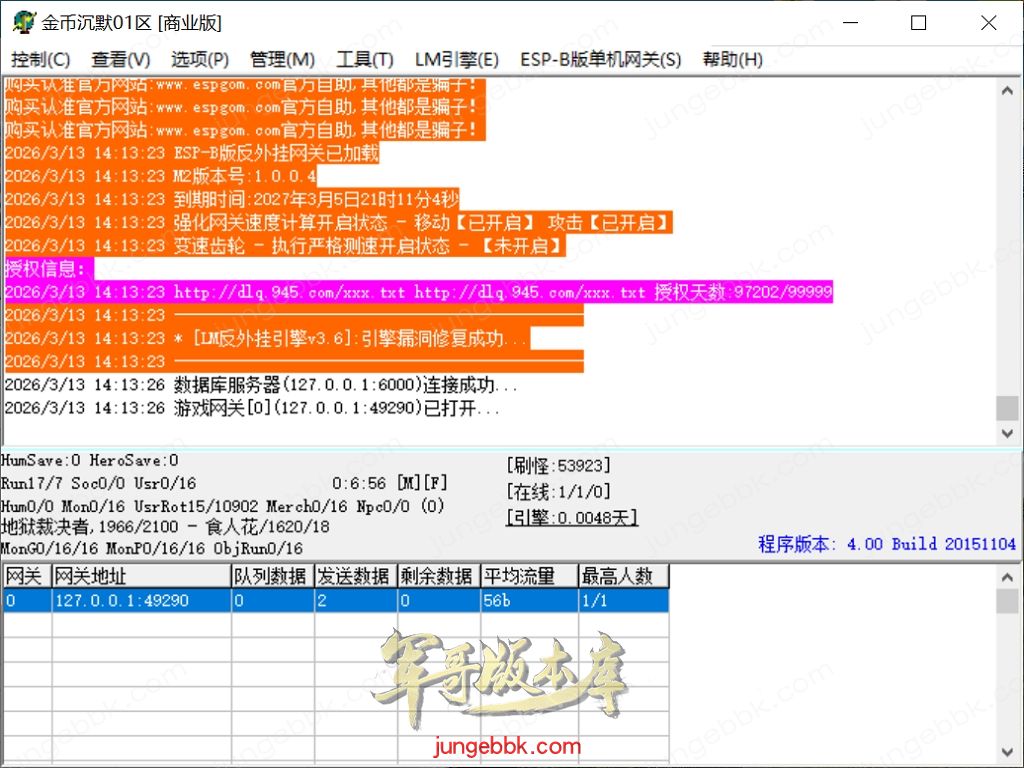Open the 管理(M) menu
Viewport: 1024px width, 768px height.
click(x=282, y=60)
